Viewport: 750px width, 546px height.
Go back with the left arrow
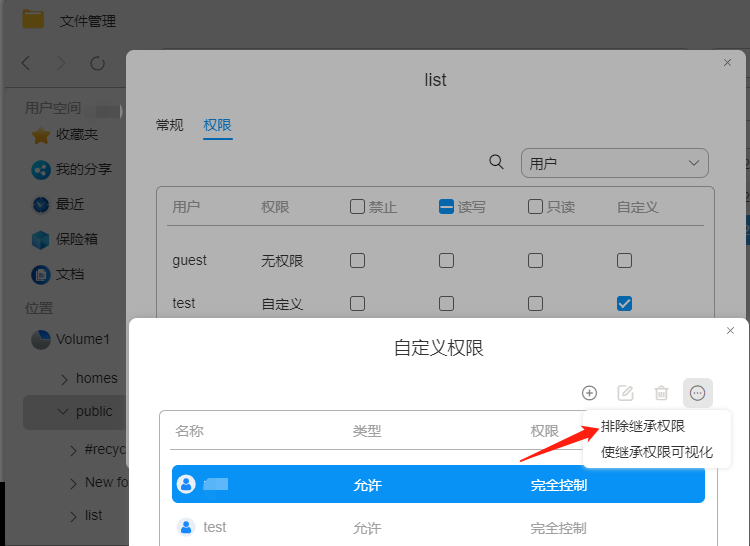tap(26, 63)
